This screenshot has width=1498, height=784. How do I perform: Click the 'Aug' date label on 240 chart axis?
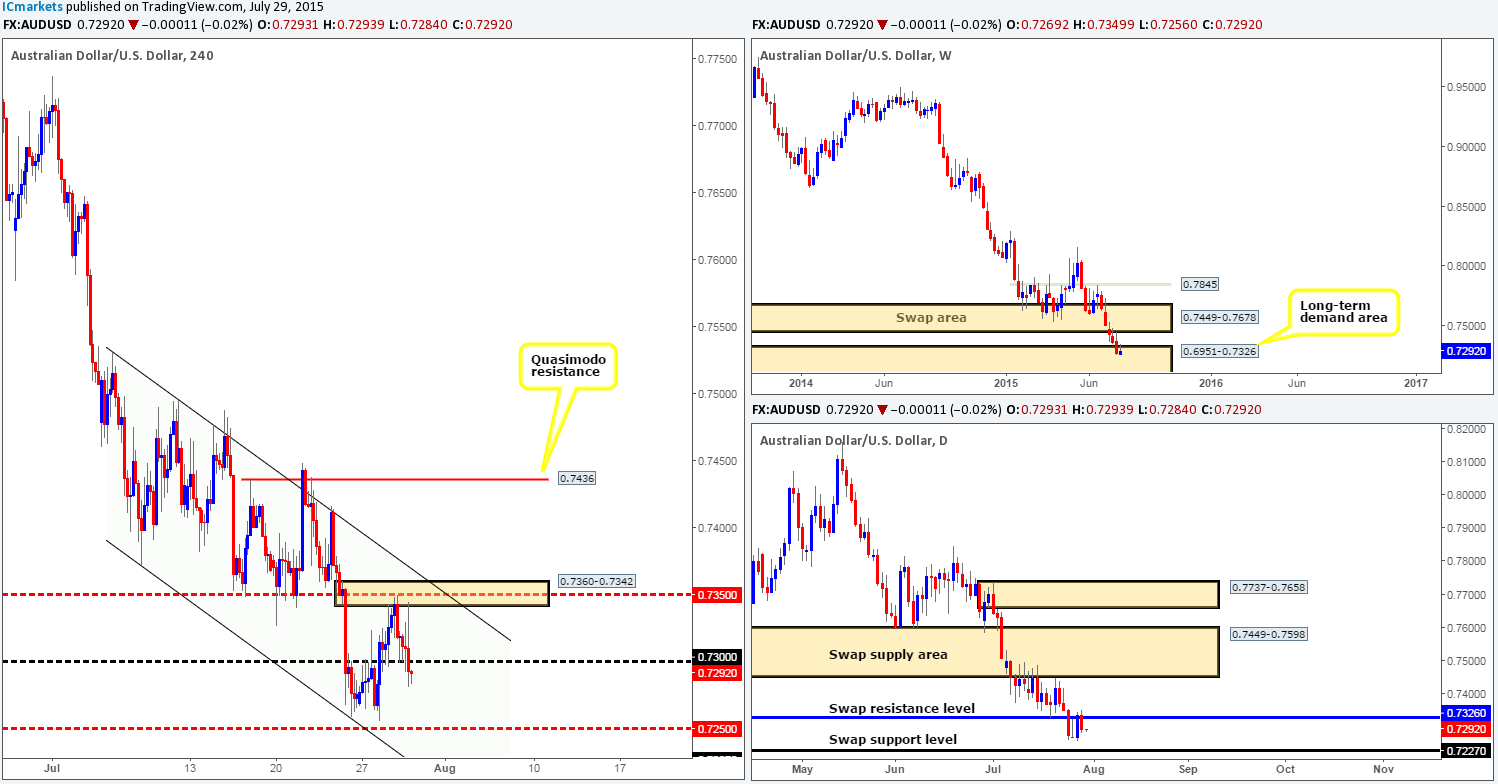tap(446, 768)
